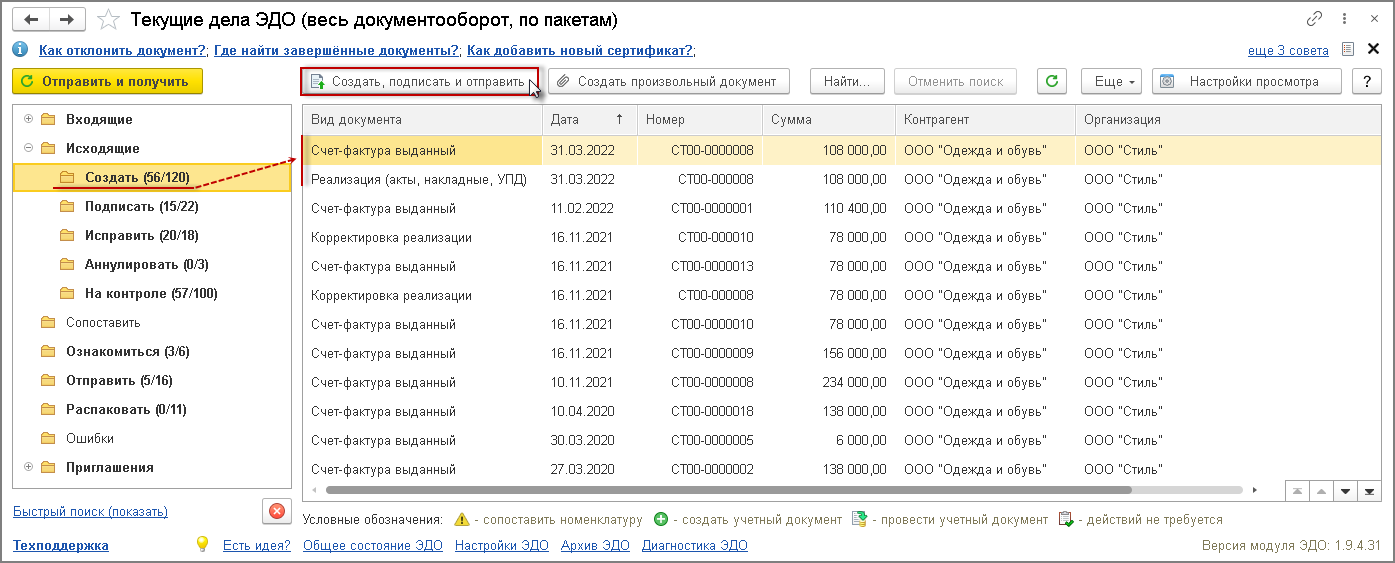Viewport: 1395px width, 563px height.
Task: Click Быстрый поиск (показать) link
Action: point(90,511)
